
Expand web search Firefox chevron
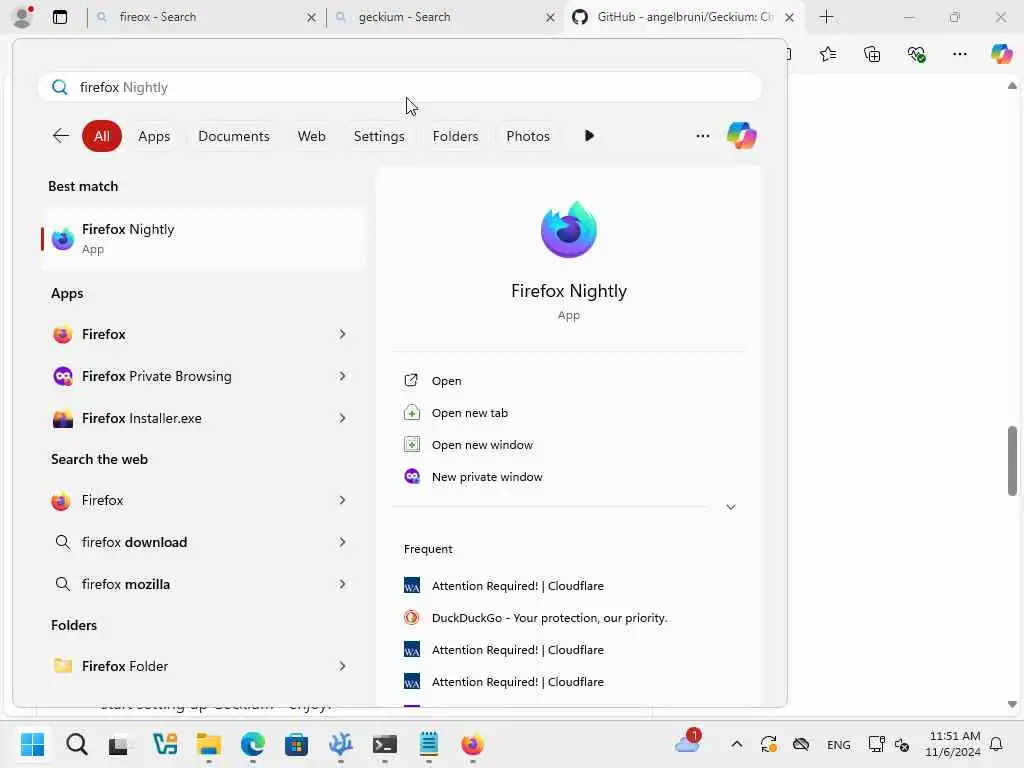coord(342,500)
